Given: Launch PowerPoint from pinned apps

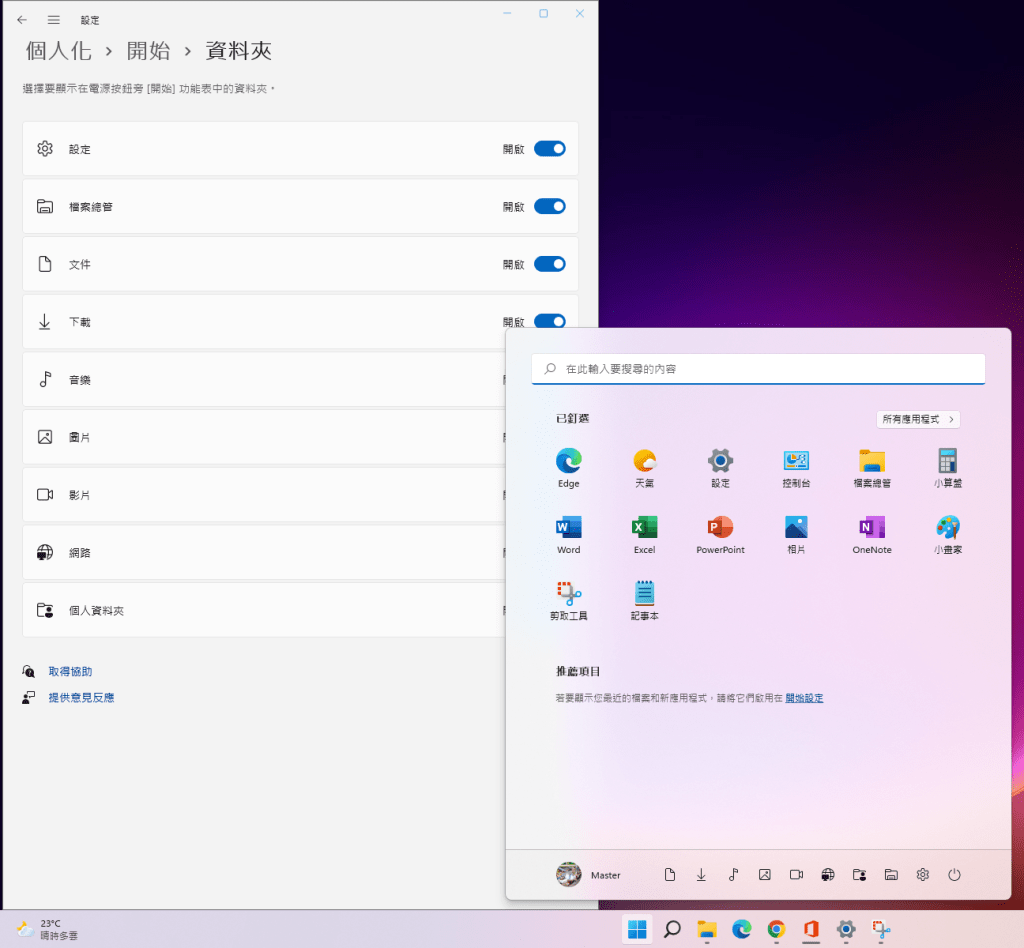Looking at the screenshot, I should point(720,533).
